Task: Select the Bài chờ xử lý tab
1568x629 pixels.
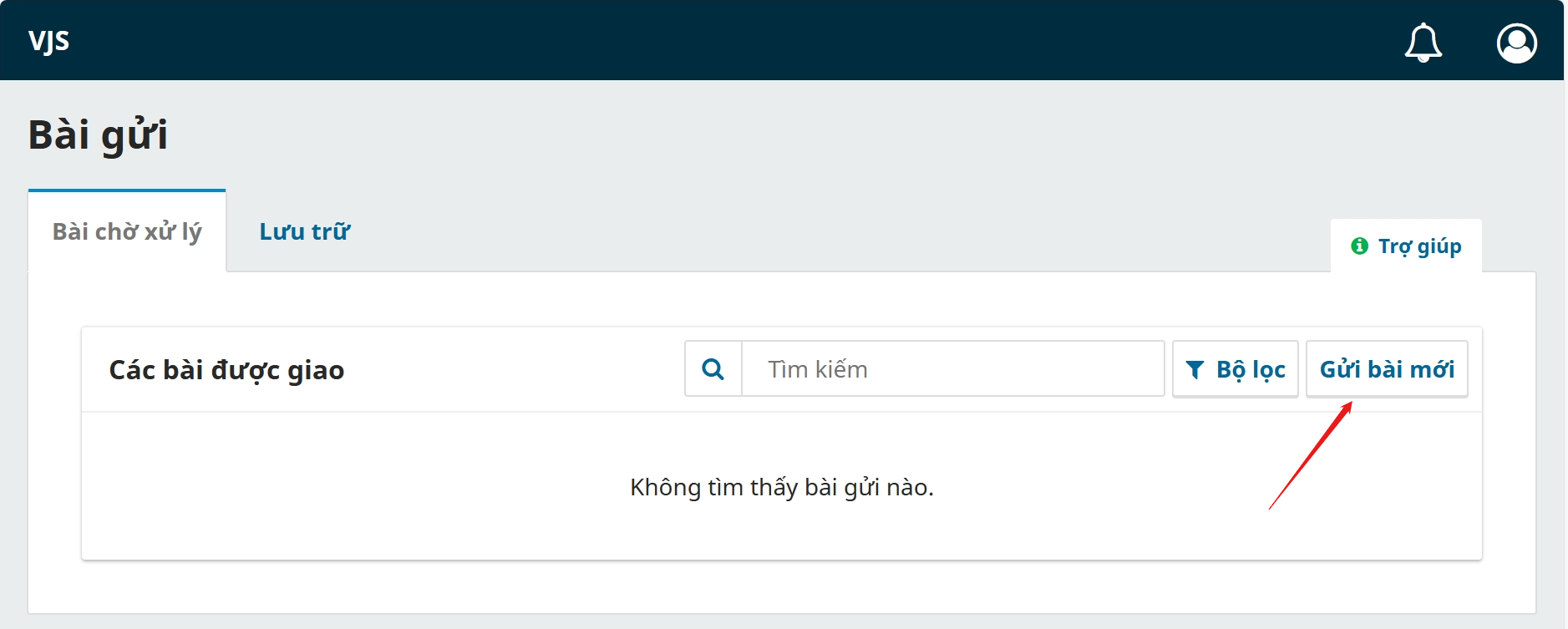Action: click(127, 231)
